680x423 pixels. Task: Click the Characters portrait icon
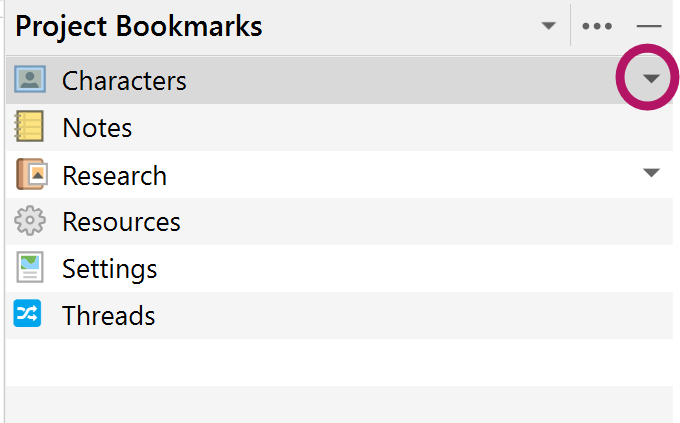pos(30,80)
